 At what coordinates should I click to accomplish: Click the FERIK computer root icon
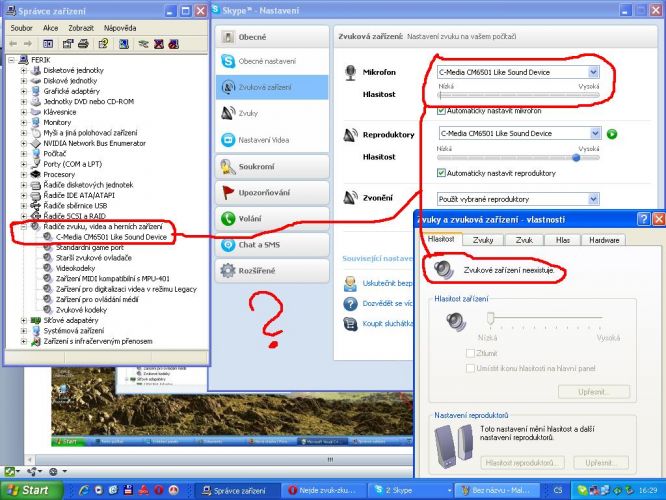[24, 59]
